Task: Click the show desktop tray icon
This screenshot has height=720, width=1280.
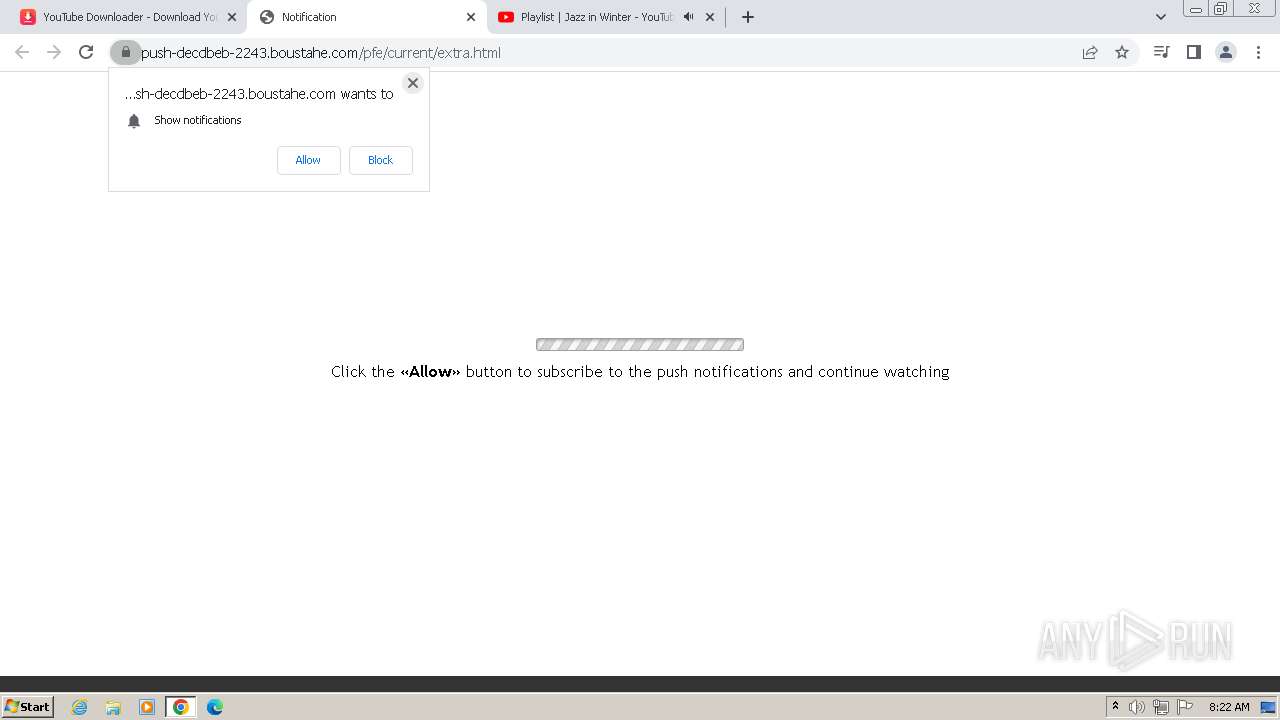Action: 1268,707
